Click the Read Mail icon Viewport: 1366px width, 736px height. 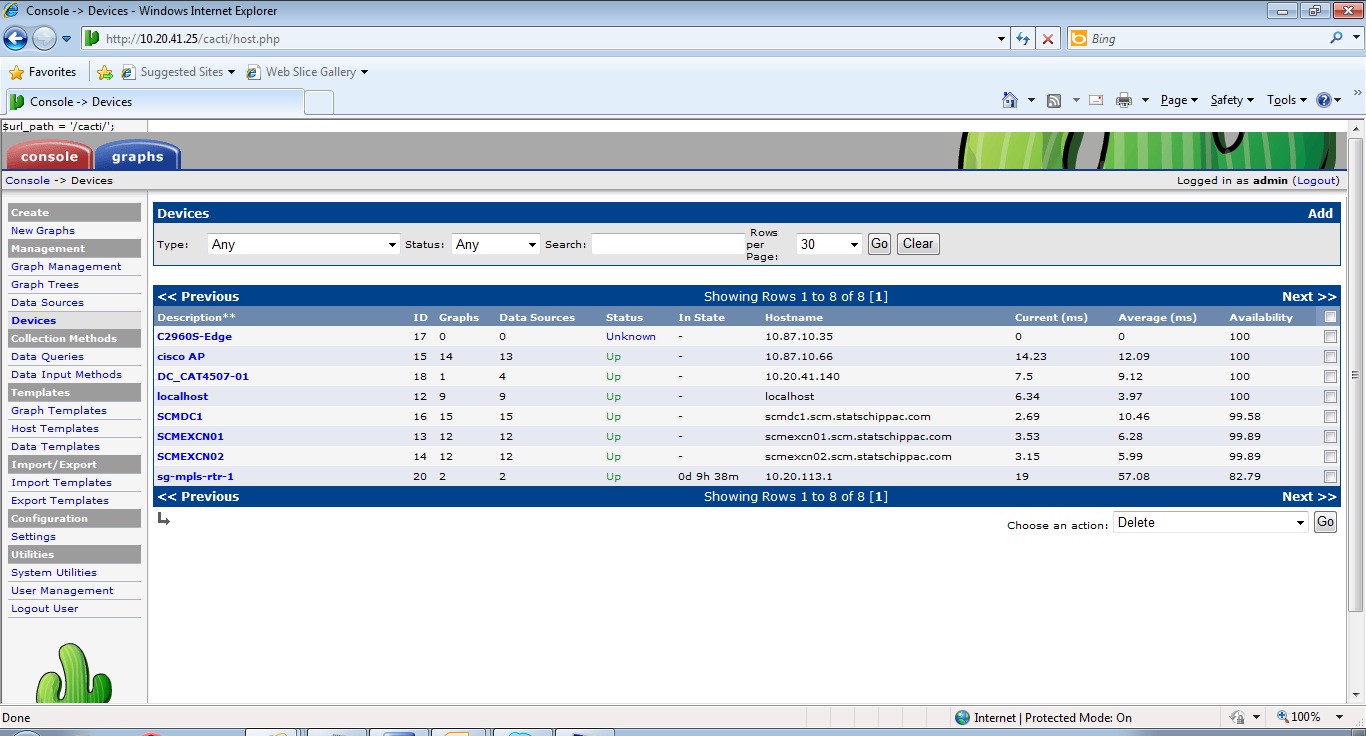(x=1096, y=100)
